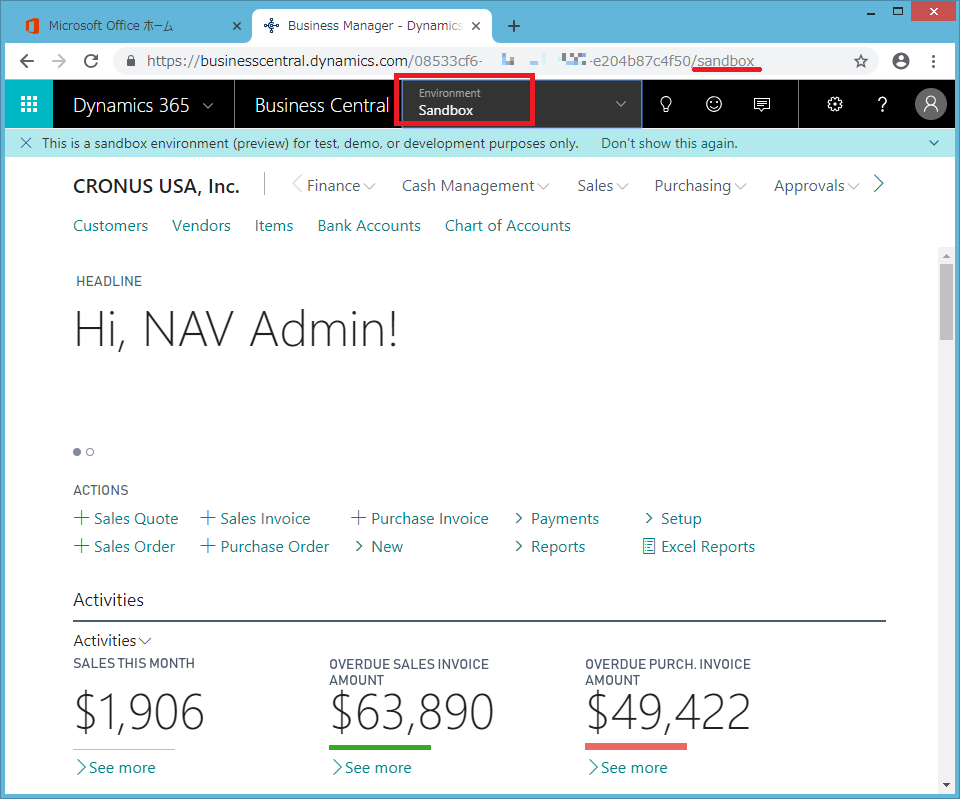Viewport: 960px width, 799px height.
Task: Open the Cash Management dropdown menu
Action: [x=475, y=186]
